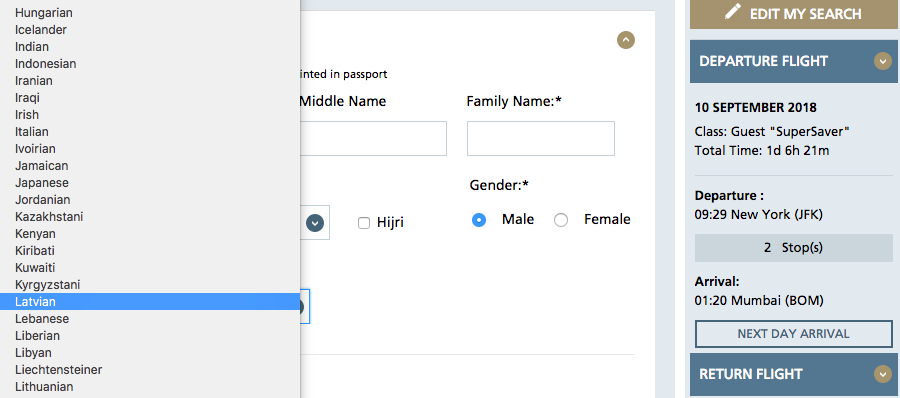
Task: Expand the Return Flight panel arrow
Action: [x=883, y=374]
